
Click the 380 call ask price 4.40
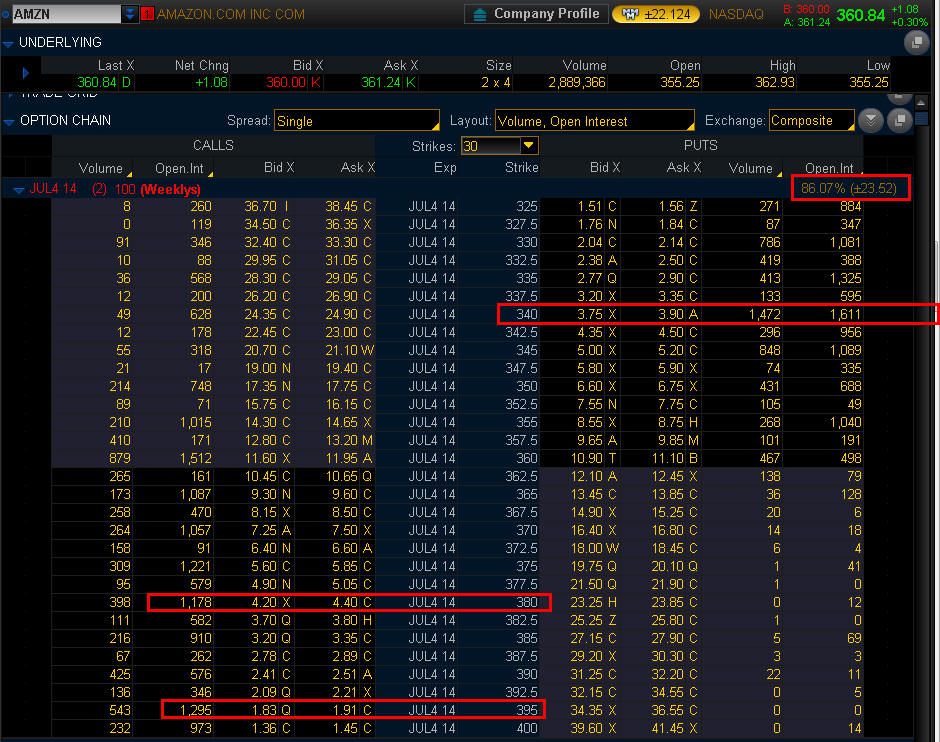[x=342, y=602]
